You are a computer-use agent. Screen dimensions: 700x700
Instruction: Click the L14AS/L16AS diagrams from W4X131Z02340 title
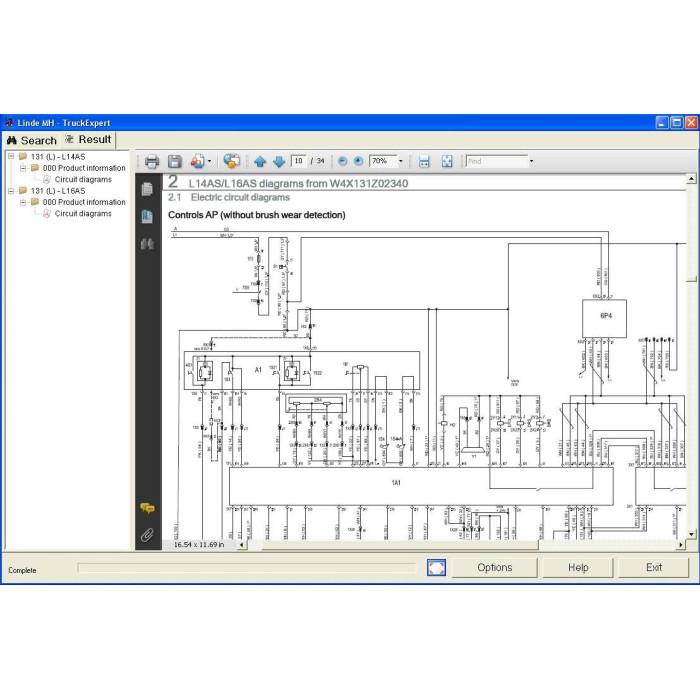[298, 183]
